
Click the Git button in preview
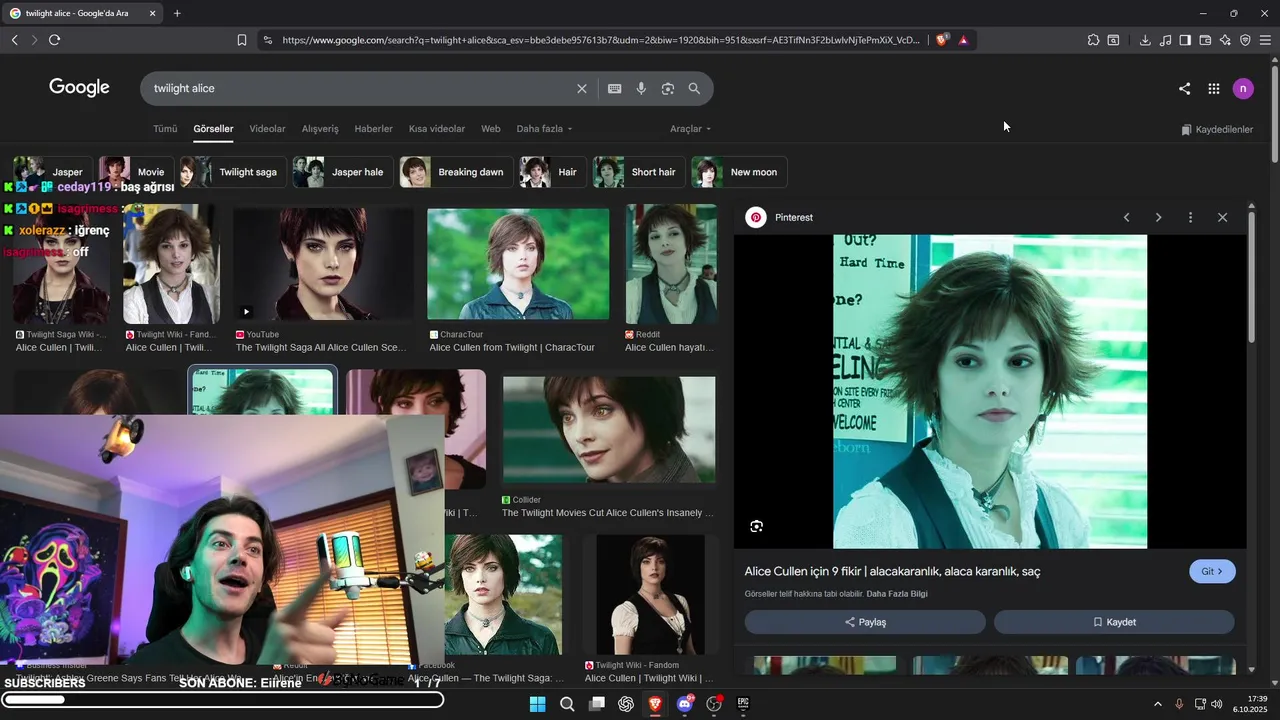coord(1212,571)
